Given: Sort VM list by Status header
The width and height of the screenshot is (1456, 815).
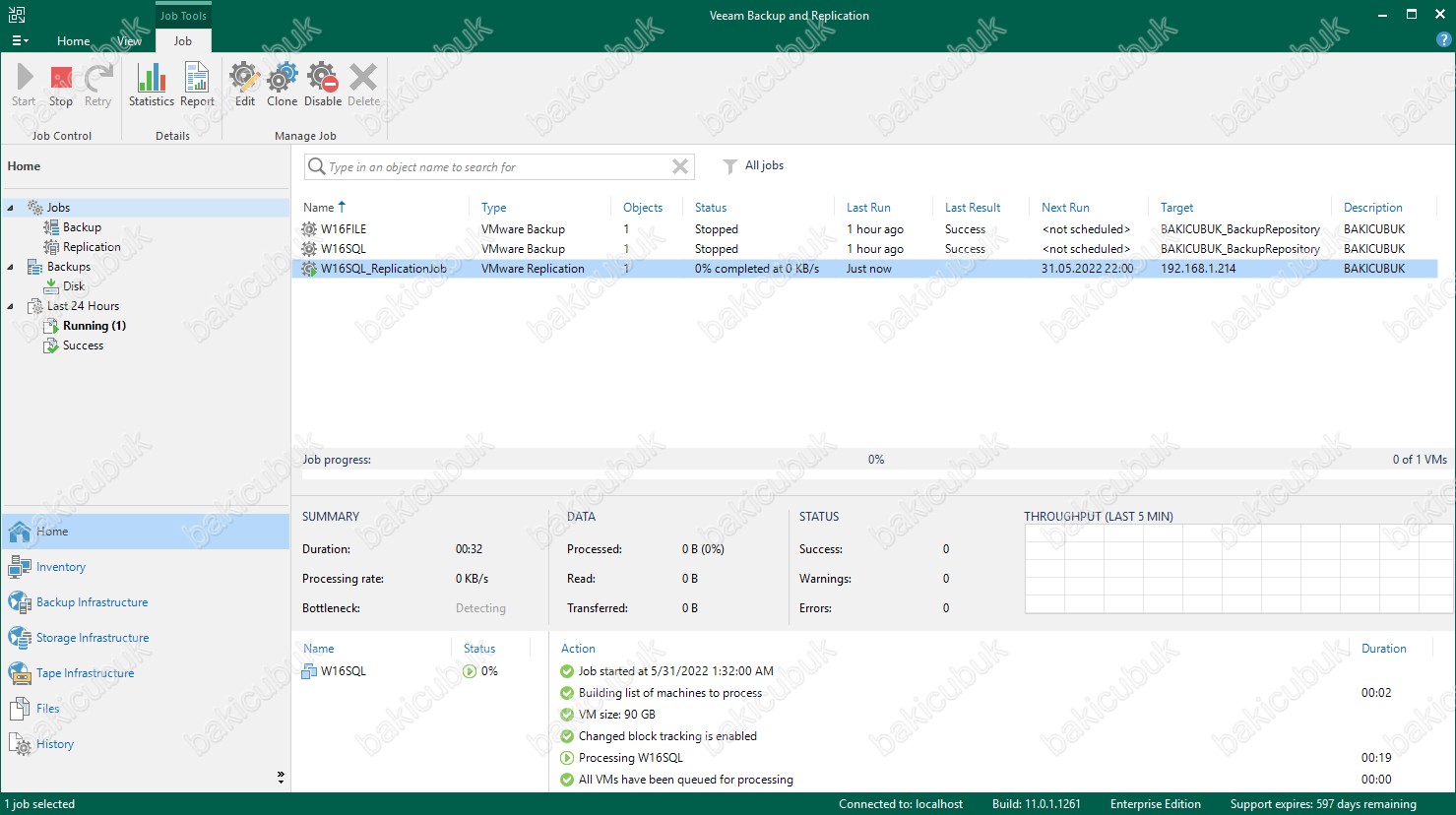Looking at the screenshot, I should (x=479, y=649).
